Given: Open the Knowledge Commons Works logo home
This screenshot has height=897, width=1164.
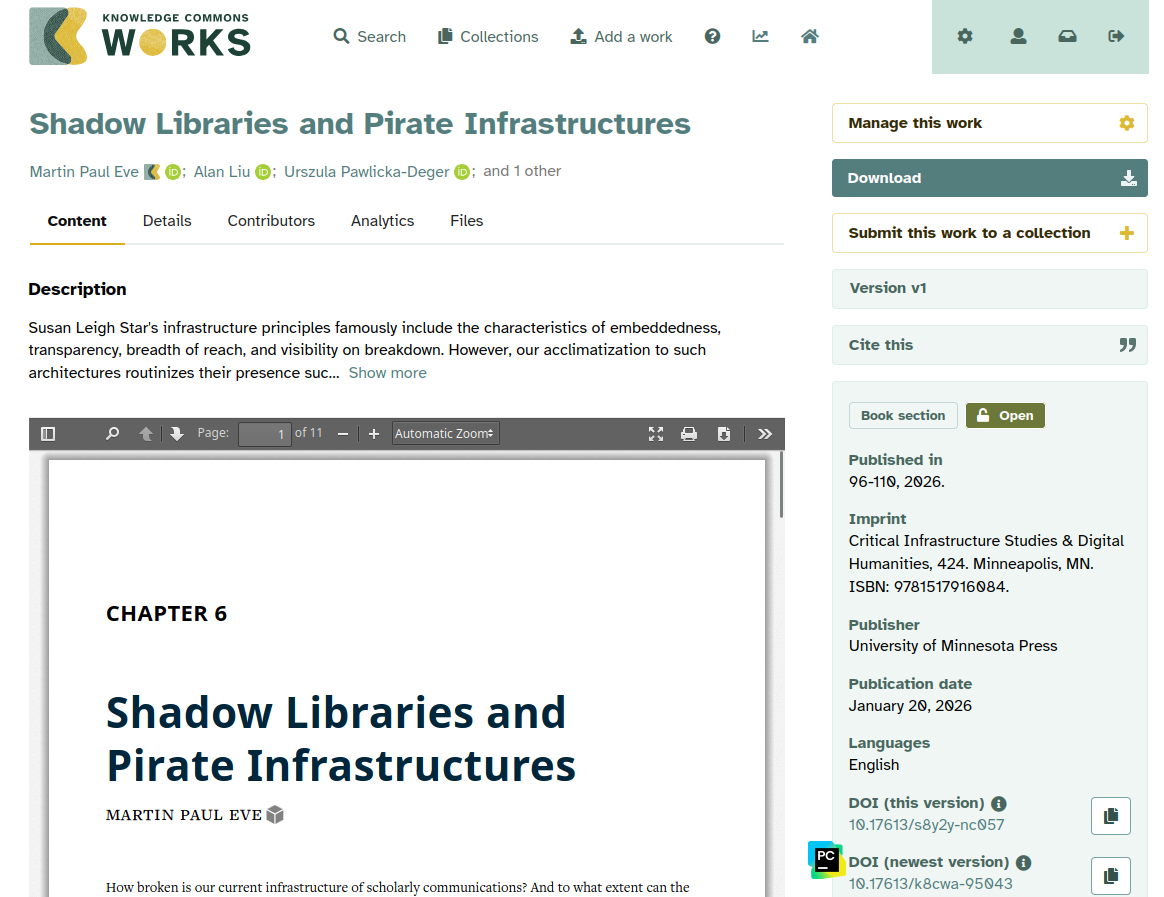Looking at the screenshot, I should tap(140, 36).
